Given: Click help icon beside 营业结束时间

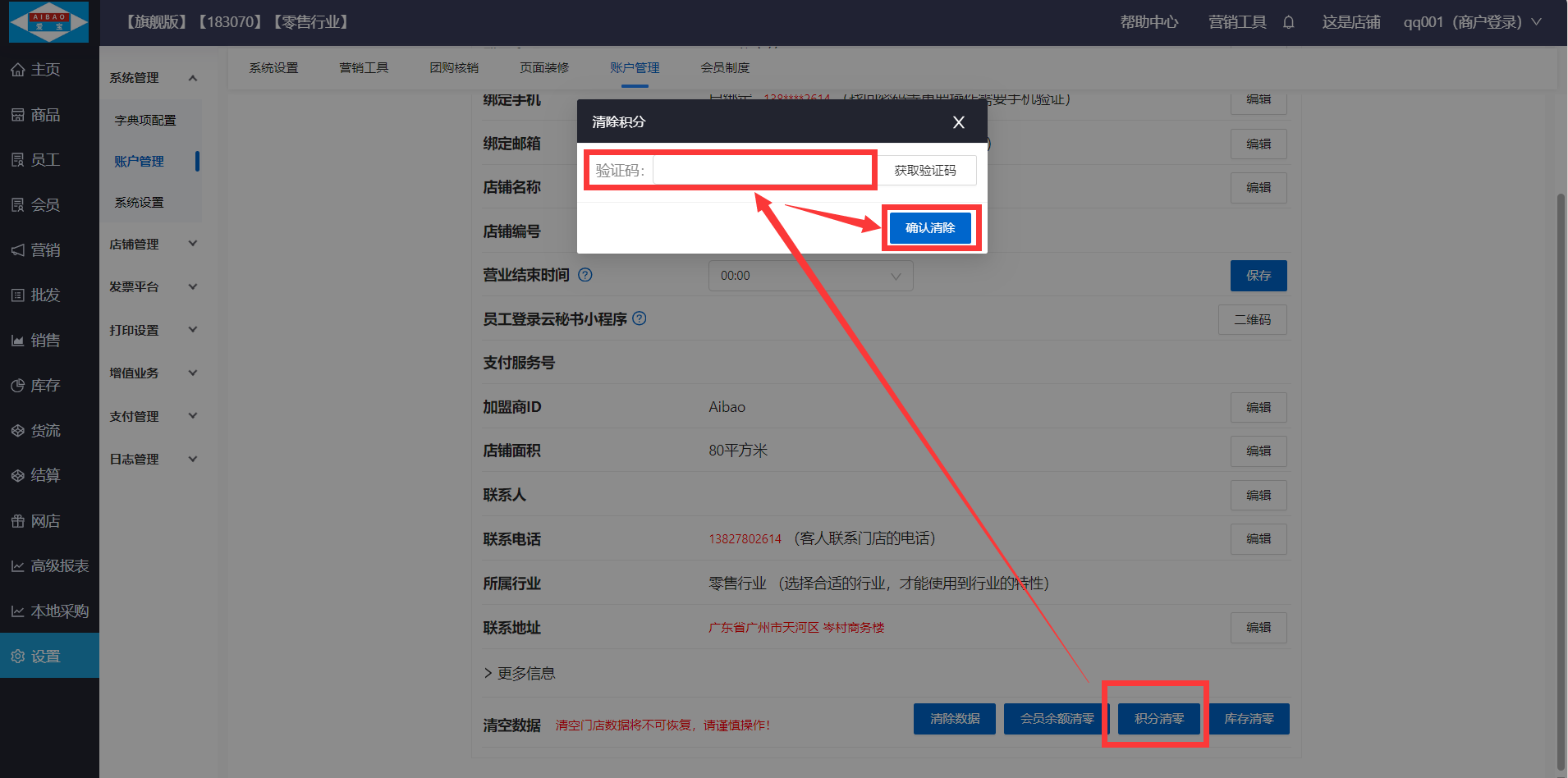Looking at the screenshot, I should click(585, 275).
